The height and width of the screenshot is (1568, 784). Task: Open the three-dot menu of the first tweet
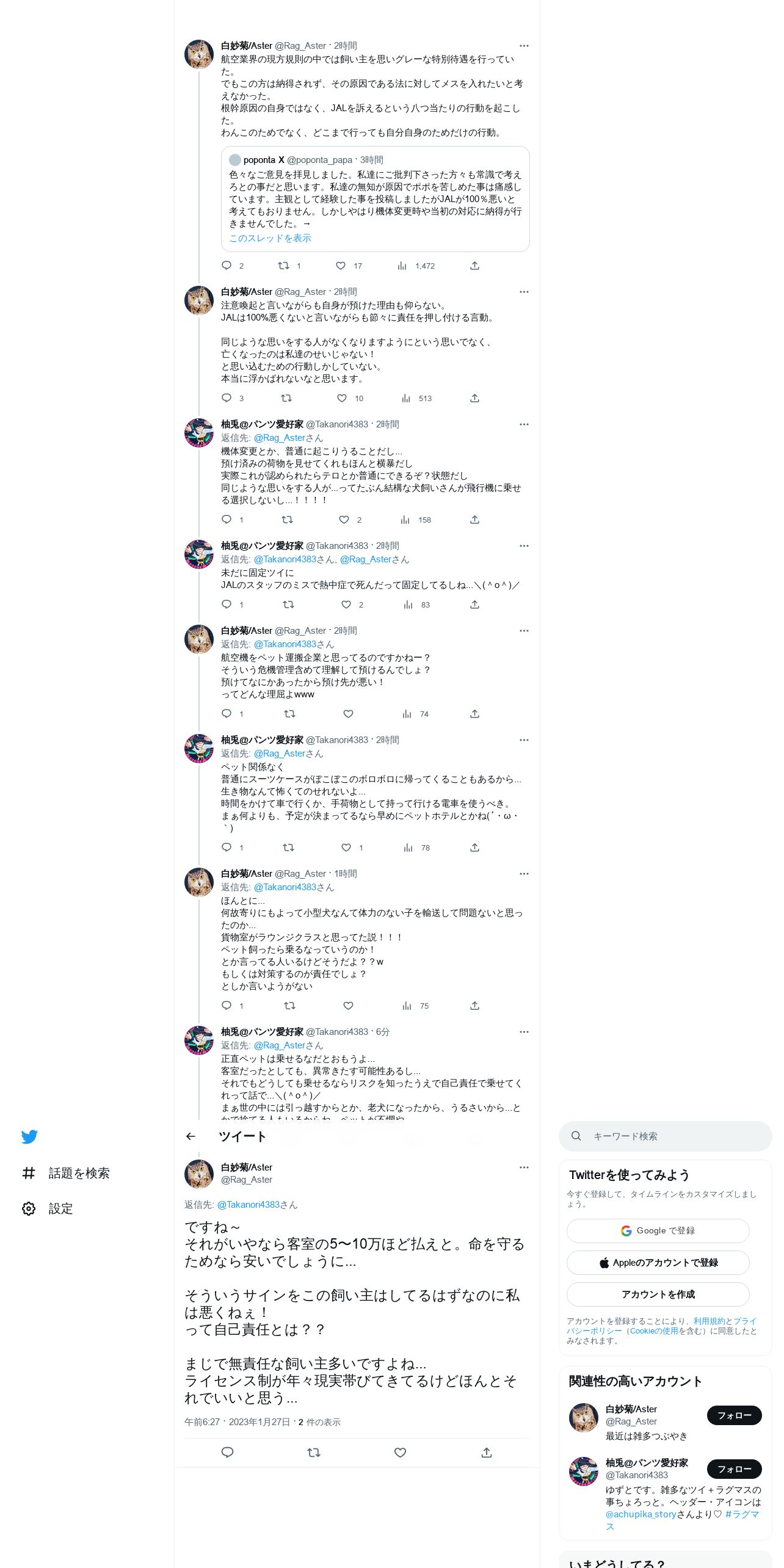[x=524, y=46]
